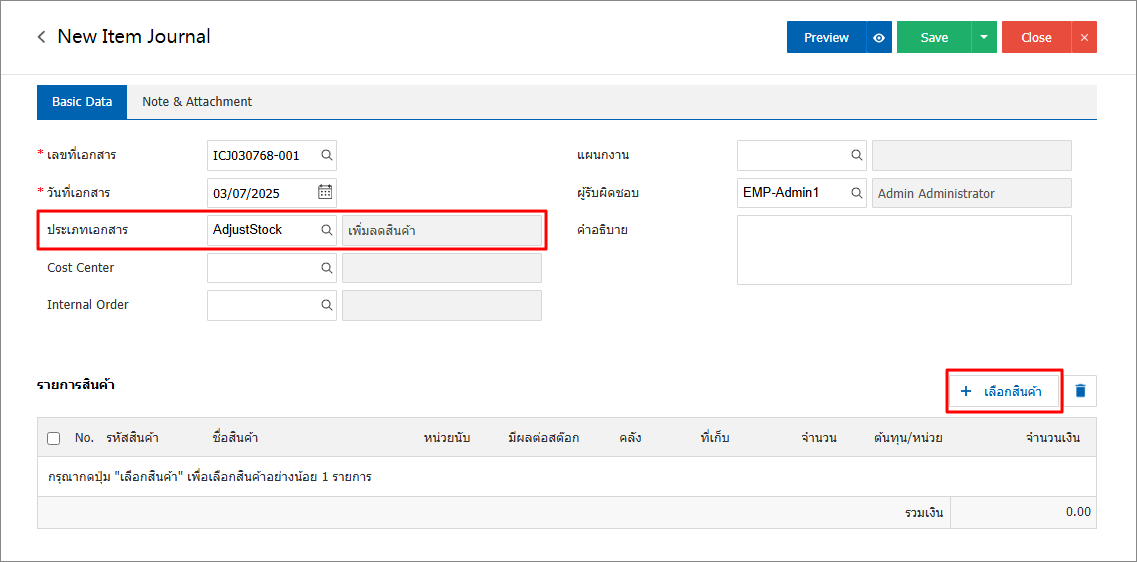Image resolution: width=1137 pixels, height=562 pixels.
Task: Click search icon in แผนกงาน department field
Action: tap(856, 155)
